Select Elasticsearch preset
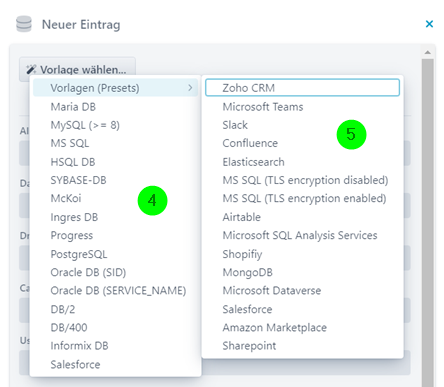 302,162
